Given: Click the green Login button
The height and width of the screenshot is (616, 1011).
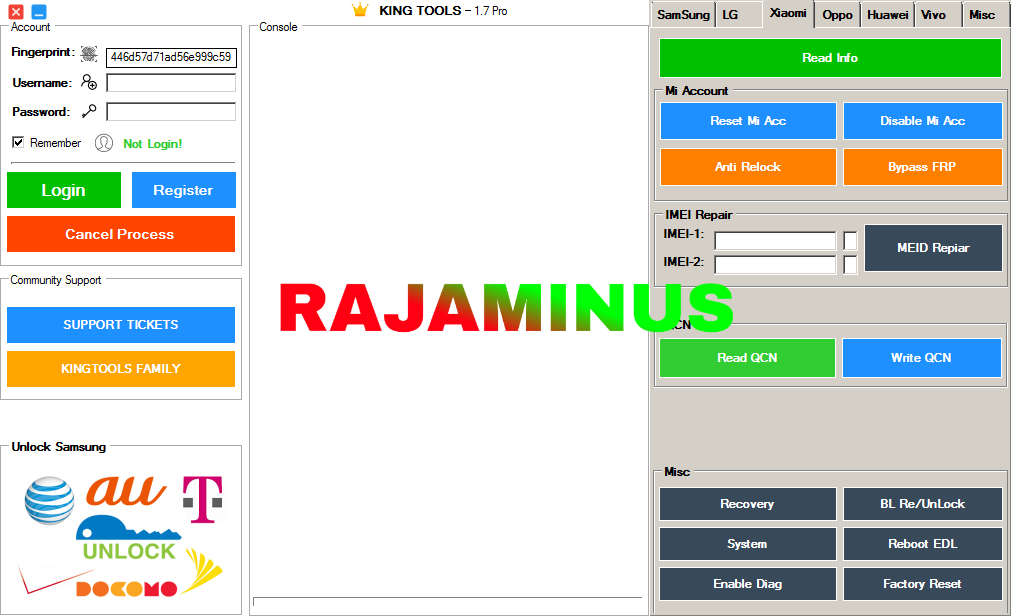Looking at the screenshot, I should click(64, 190).
